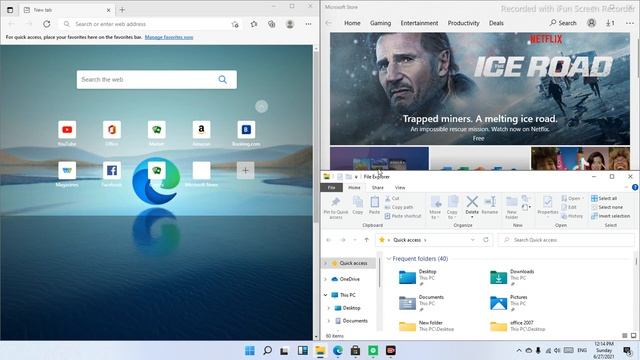Open Microsoft Store more options menu
This screenshot has width=640, height=360.
click(630, 23)
